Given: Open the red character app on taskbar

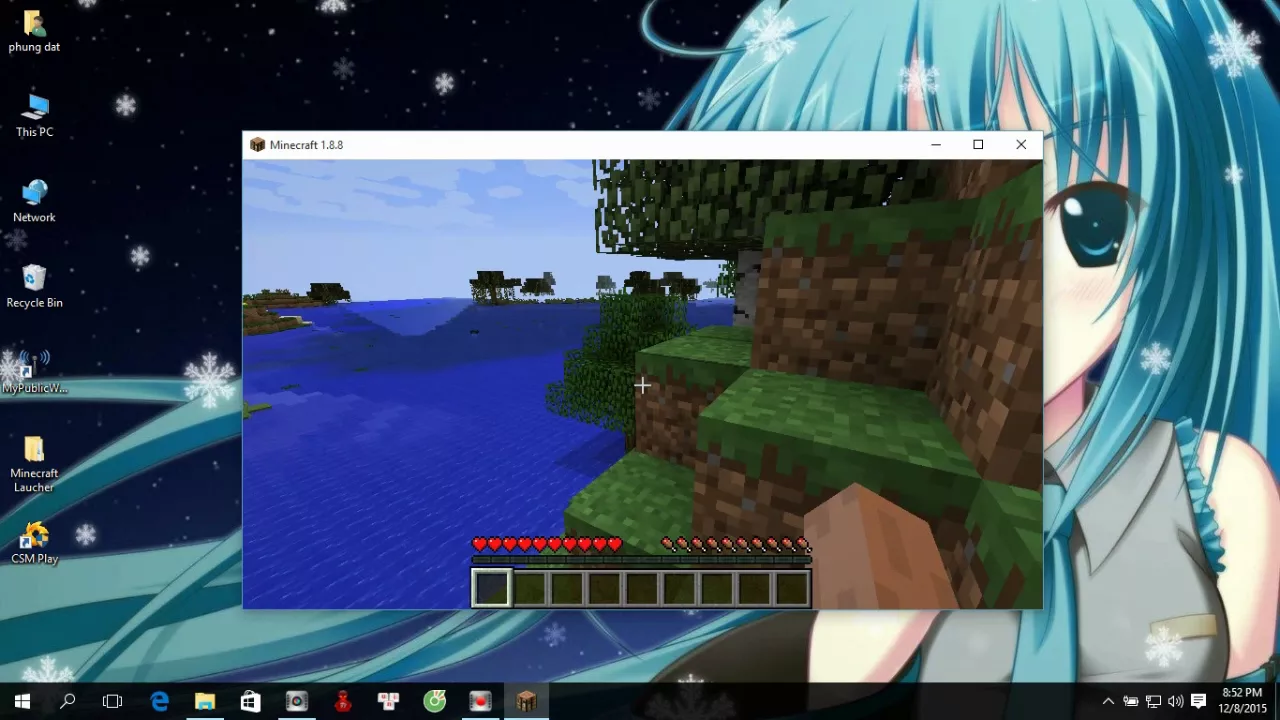Looking at the screenshot, I should (x=343, y=702).
